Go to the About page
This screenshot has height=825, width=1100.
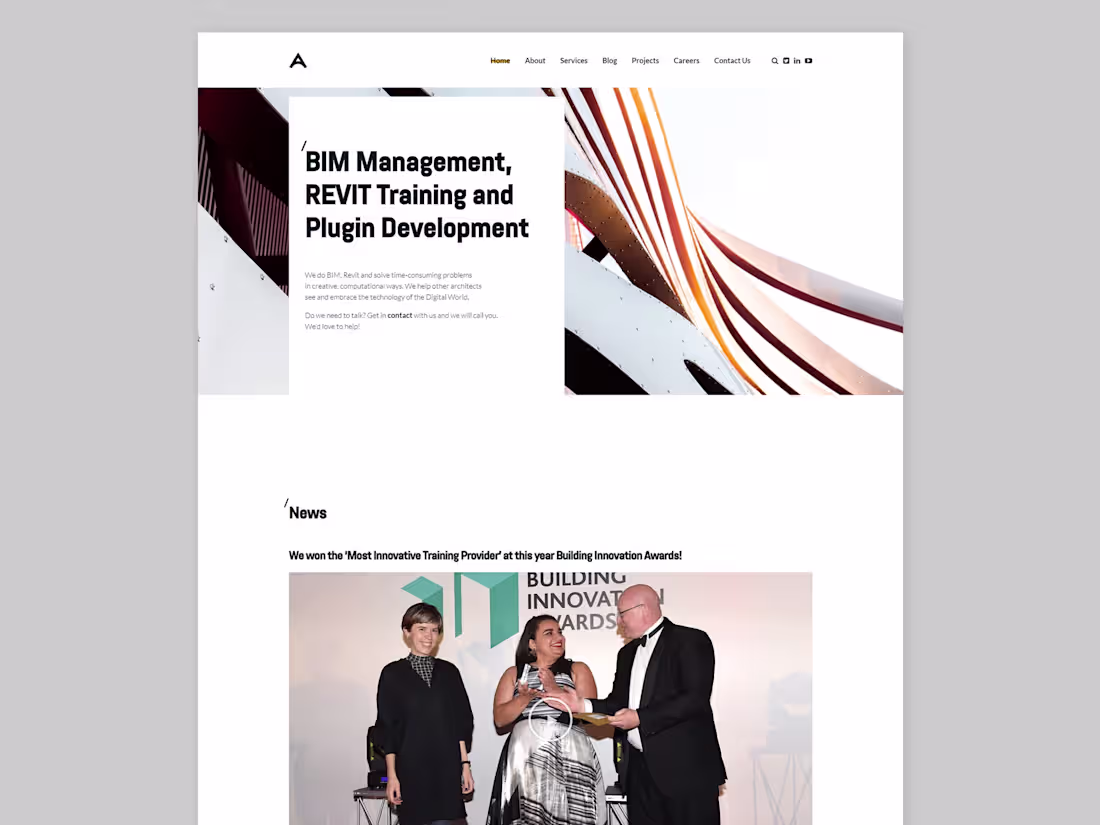[x=535, y=61]
